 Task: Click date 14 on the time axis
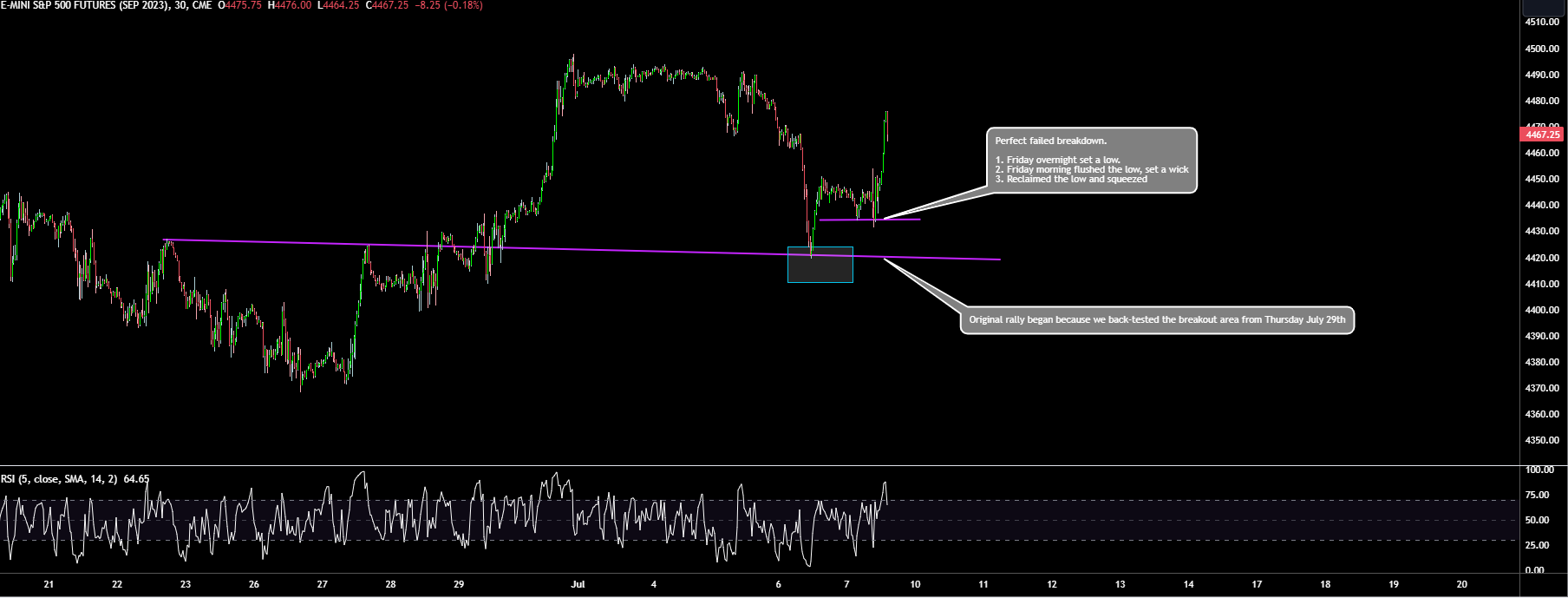(x=1188, y=584)
